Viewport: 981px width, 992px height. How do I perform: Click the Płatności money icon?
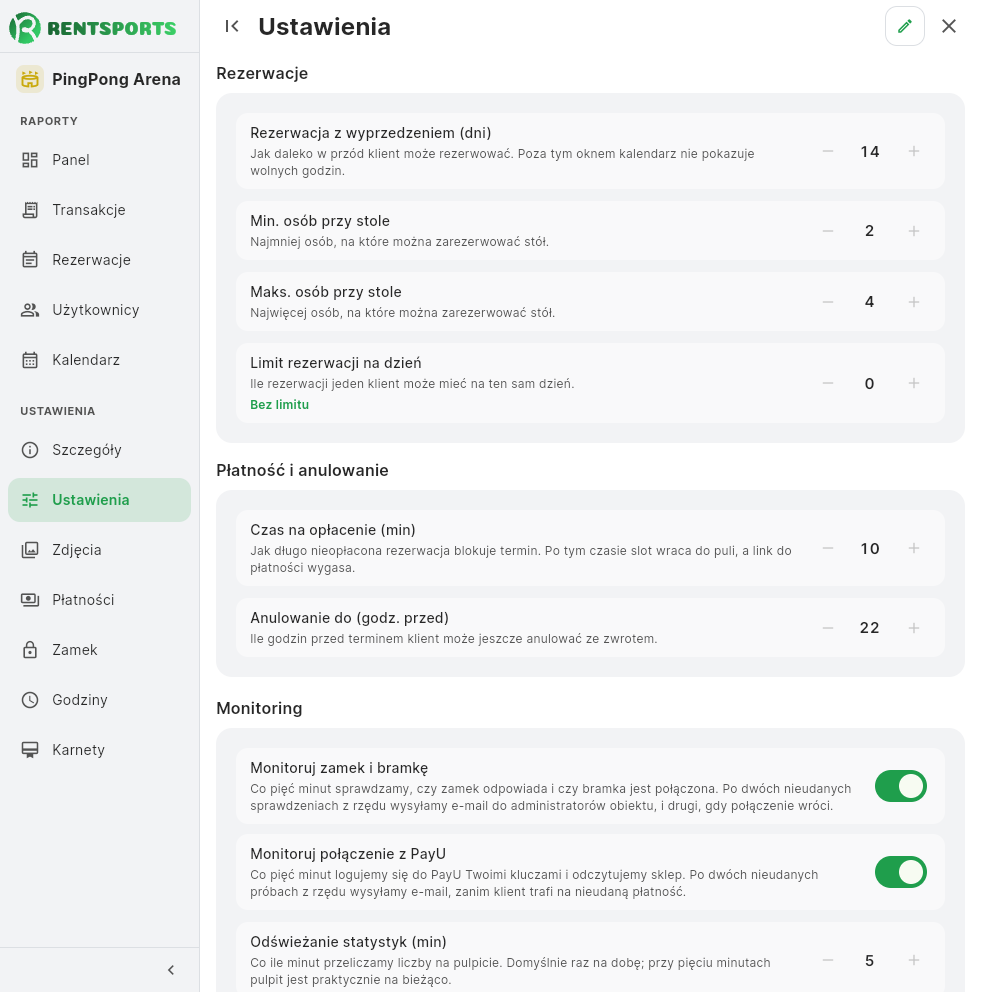[x=30, y=600]
